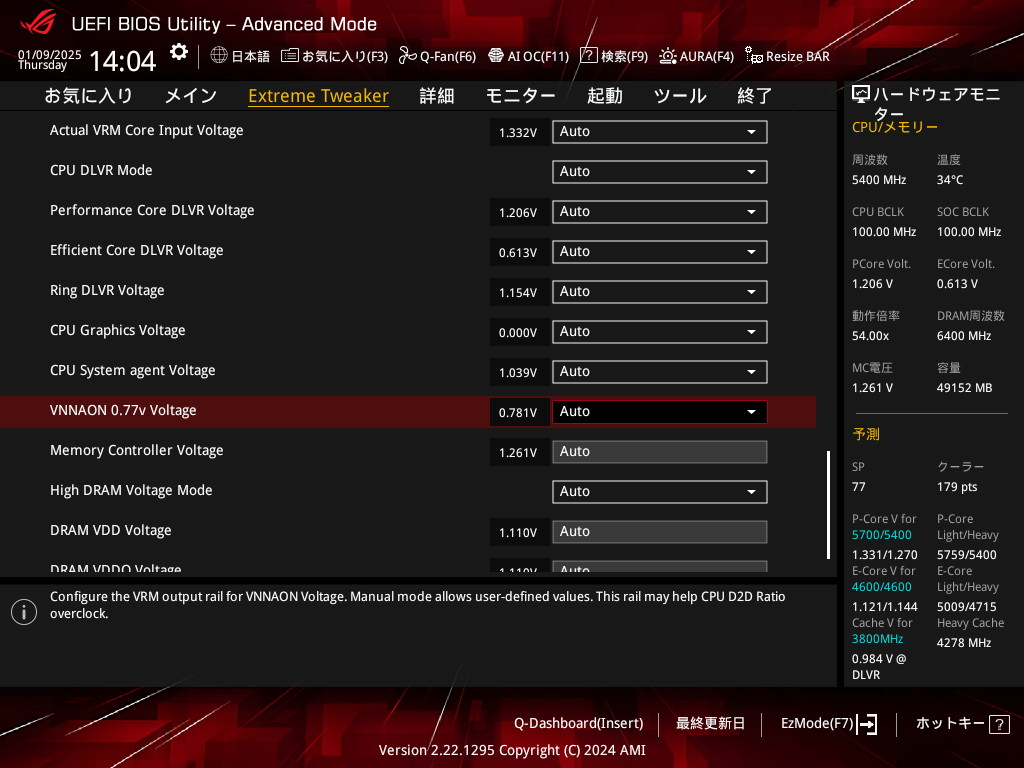The width and height of the screenshot is (1024, 768).
Task: Click the AI OC (F11) chip icon
Action: click(495, 56)
